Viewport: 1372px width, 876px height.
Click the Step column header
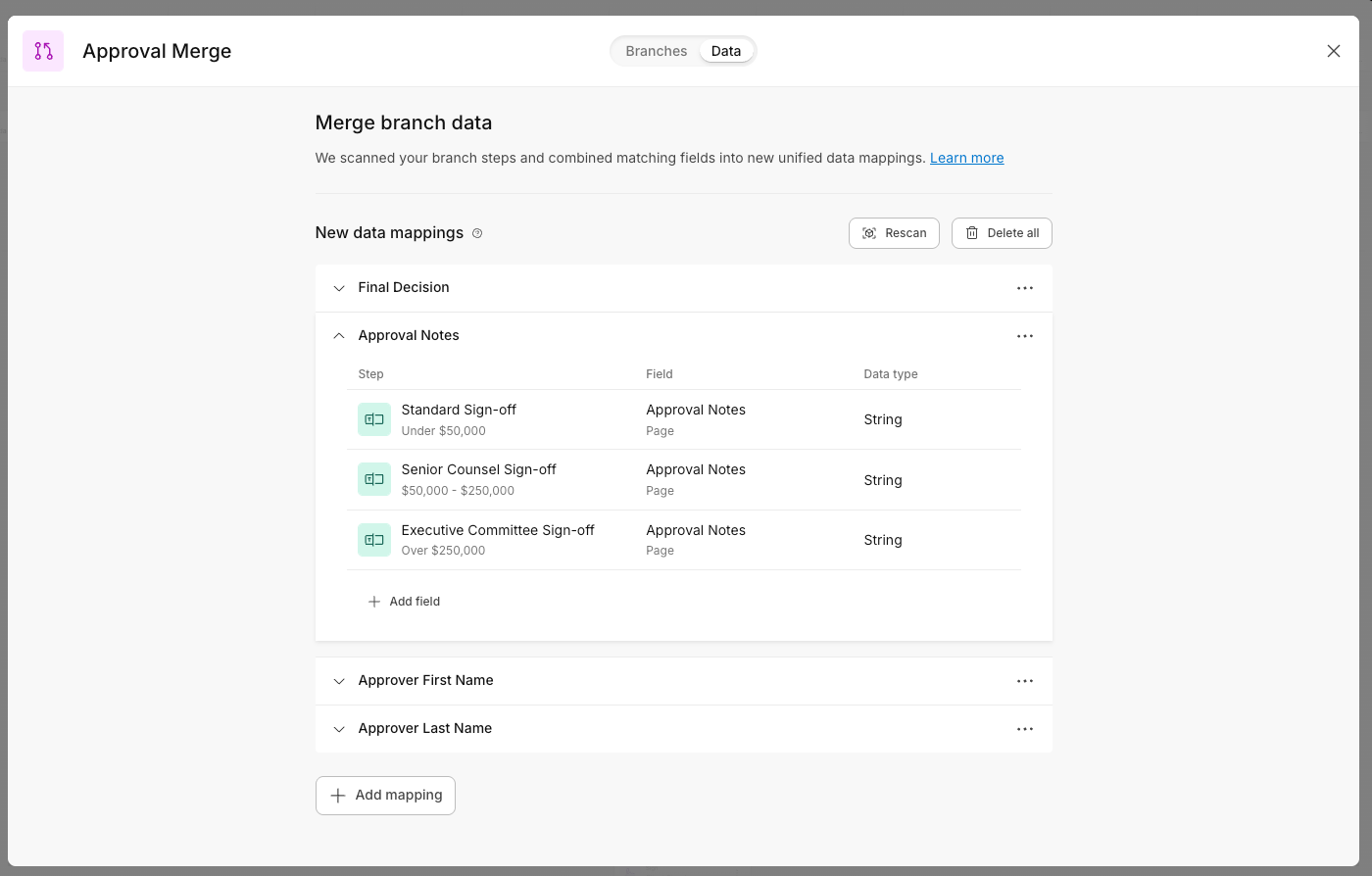point(371,374)
